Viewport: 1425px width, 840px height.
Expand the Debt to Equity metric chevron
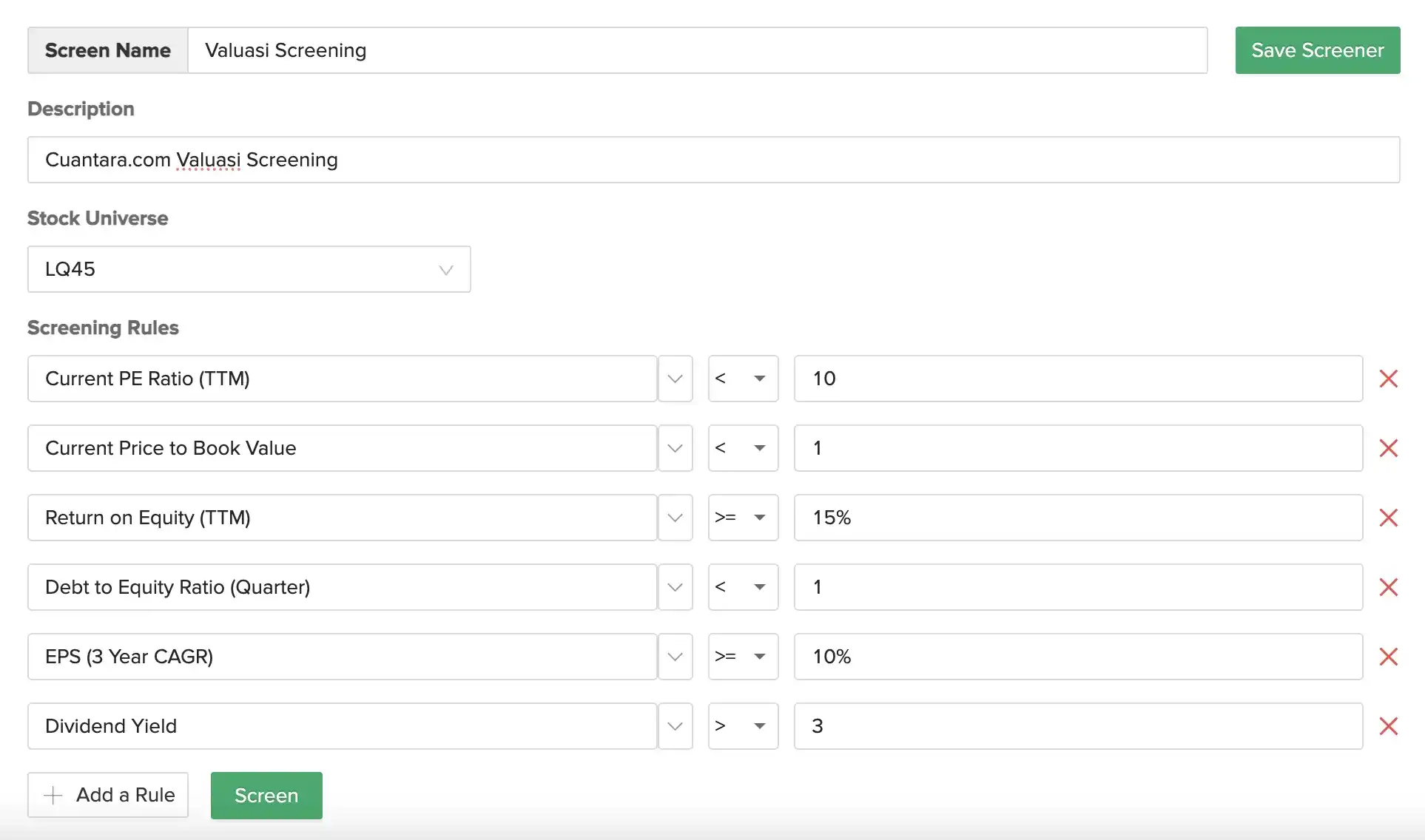coord(675,587)
